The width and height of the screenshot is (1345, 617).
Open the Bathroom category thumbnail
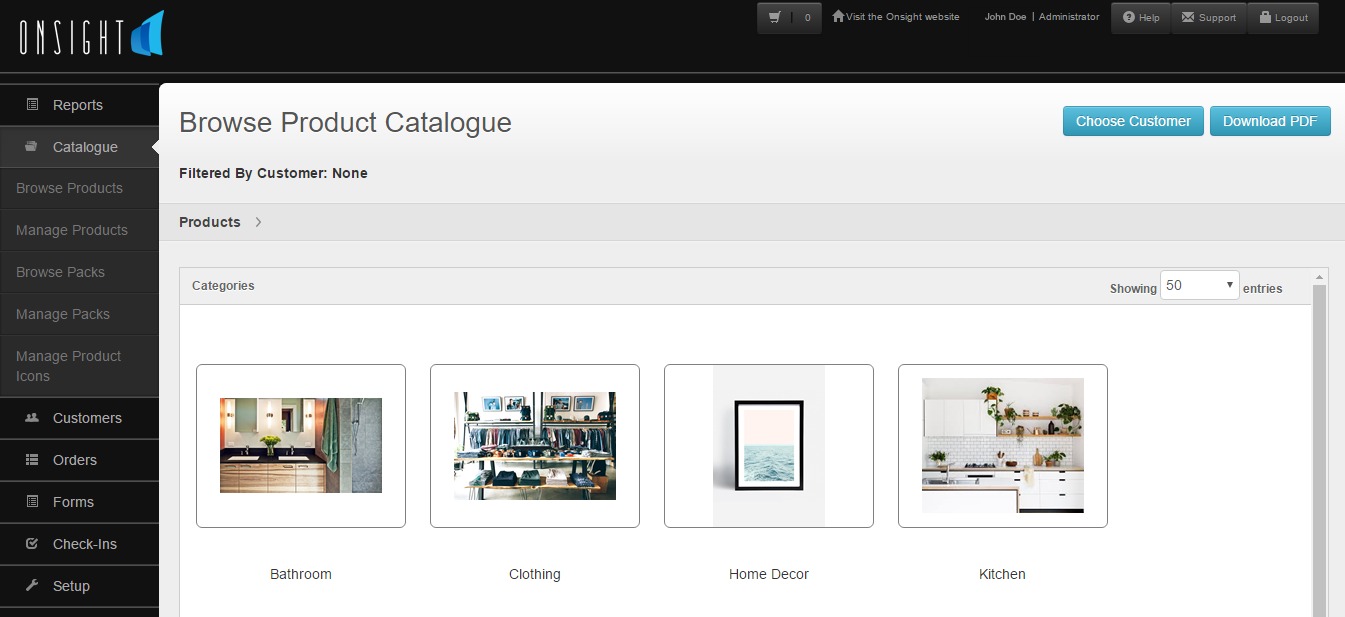pos(300,445)
